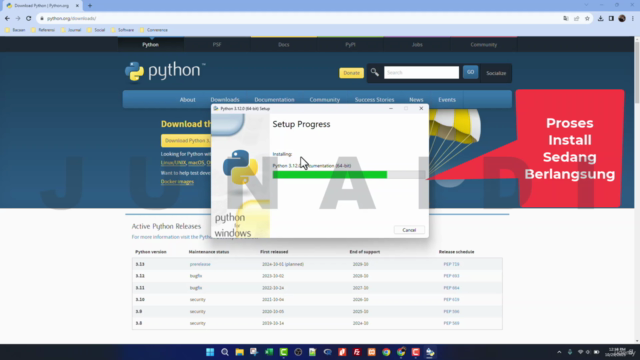Cancel the Python setup installation
640x360 pixels.
(409, 230)
